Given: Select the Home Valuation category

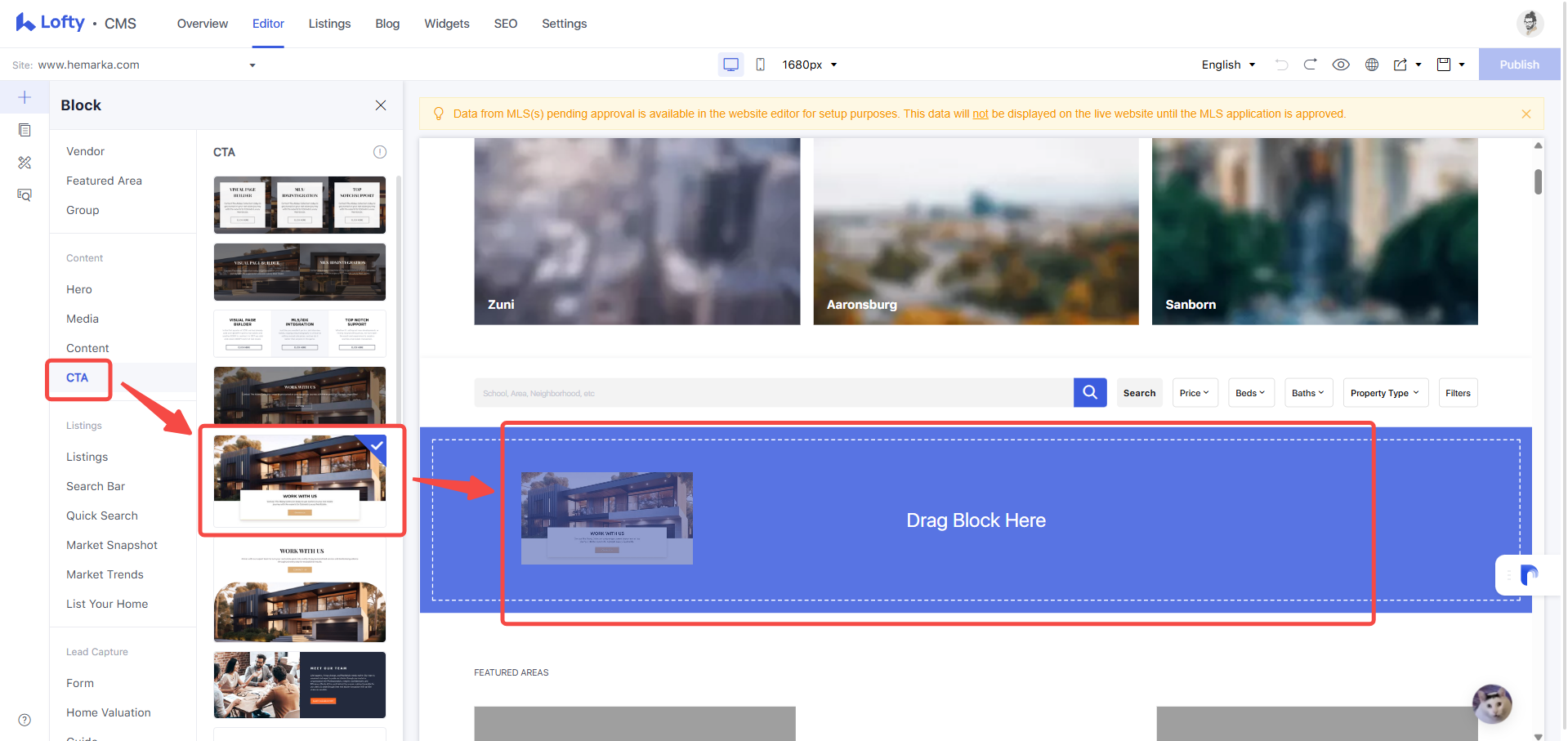Looking at the screenshot, I should (109, 712).
